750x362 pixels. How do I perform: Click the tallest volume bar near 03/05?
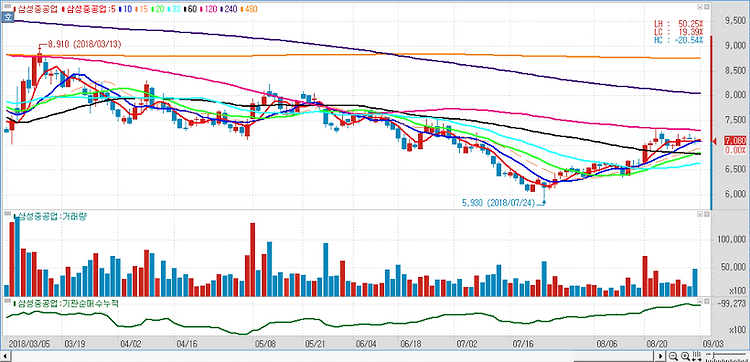[x=18, y=256]
